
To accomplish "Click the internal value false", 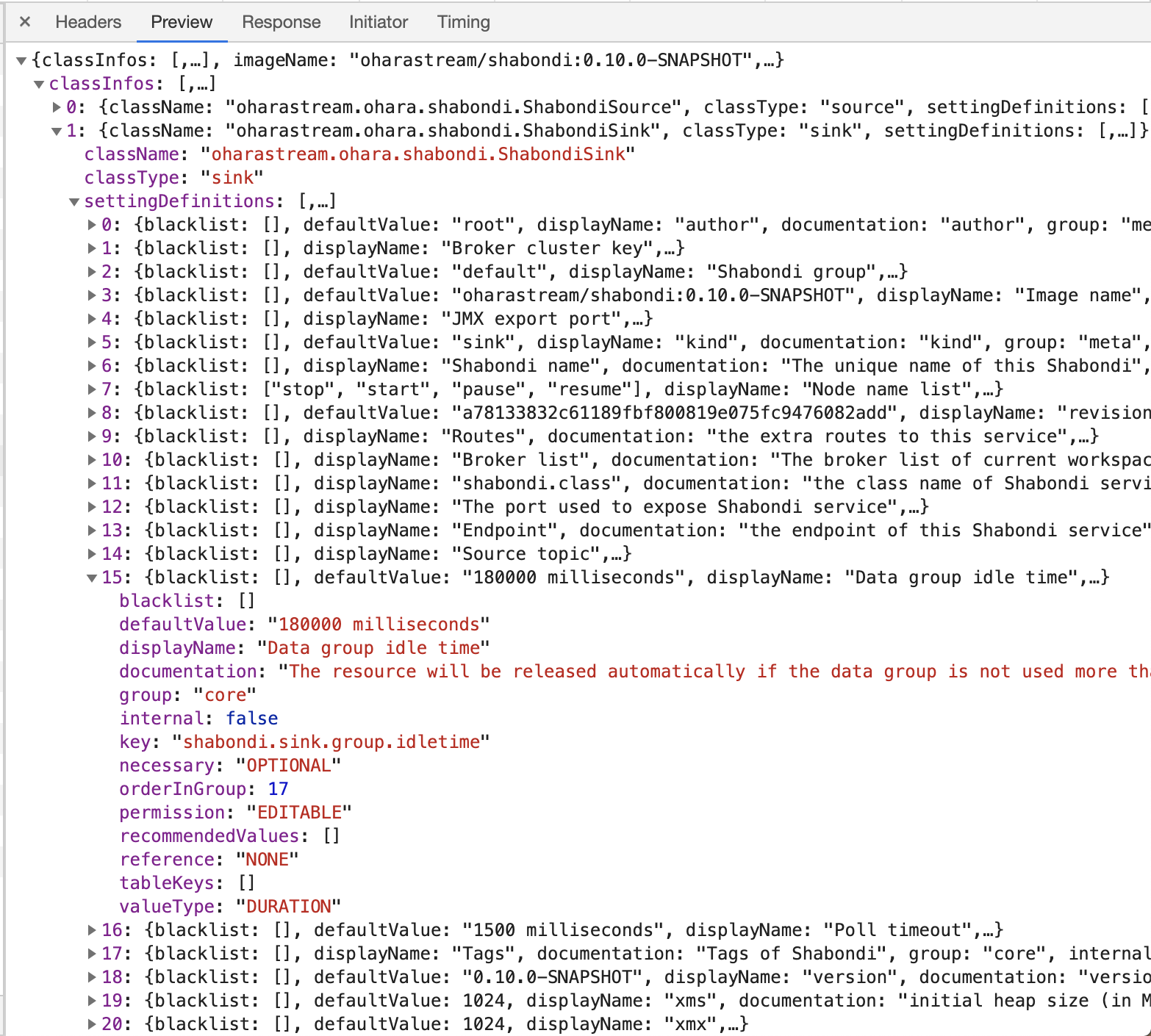I will click(251, 719).
